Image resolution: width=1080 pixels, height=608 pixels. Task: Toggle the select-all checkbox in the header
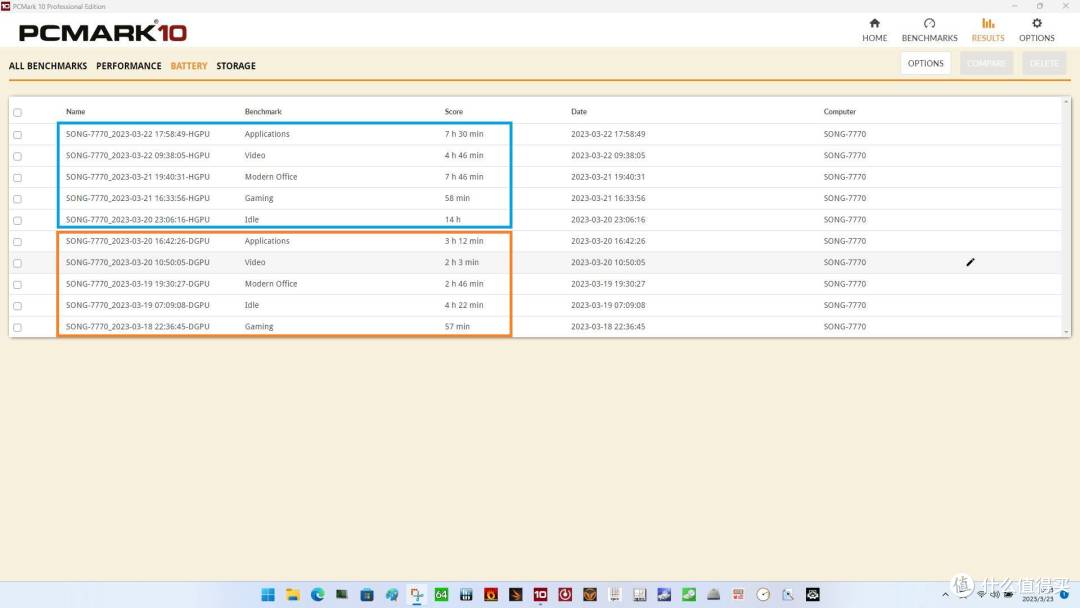tap(17, 112)
